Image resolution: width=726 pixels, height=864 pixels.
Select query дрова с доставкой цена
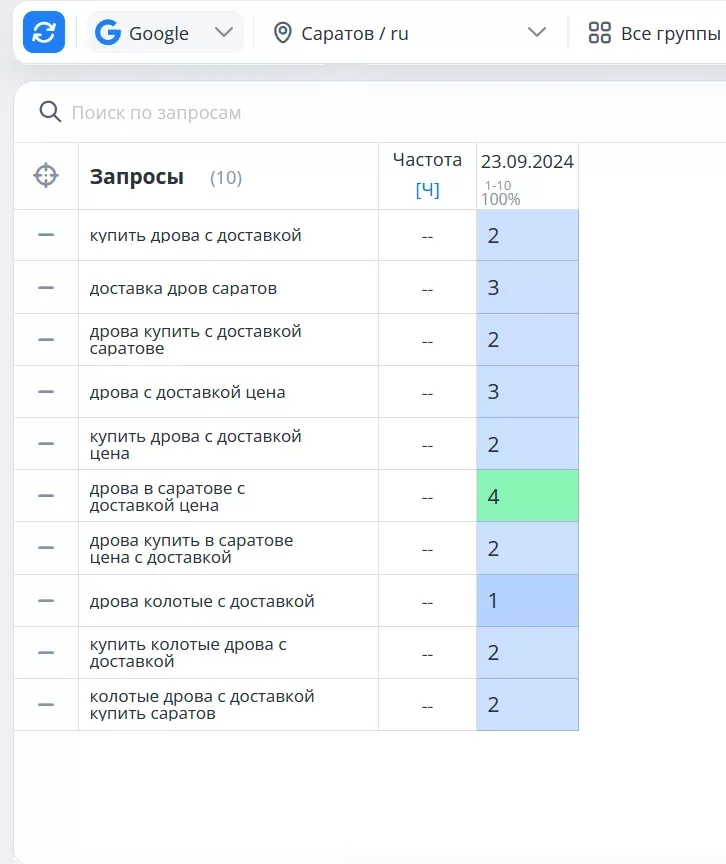click(187, 392)
